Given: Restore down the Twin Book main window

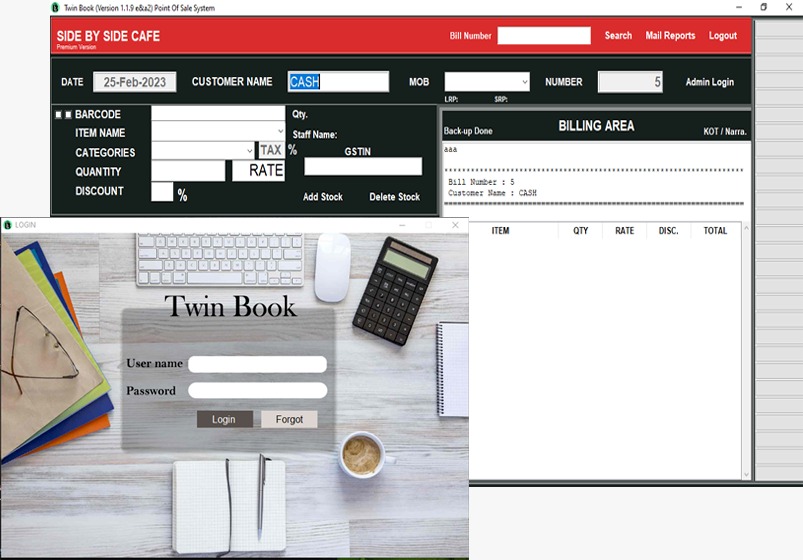Looking at the screenshot, I should tap(763, 8).
